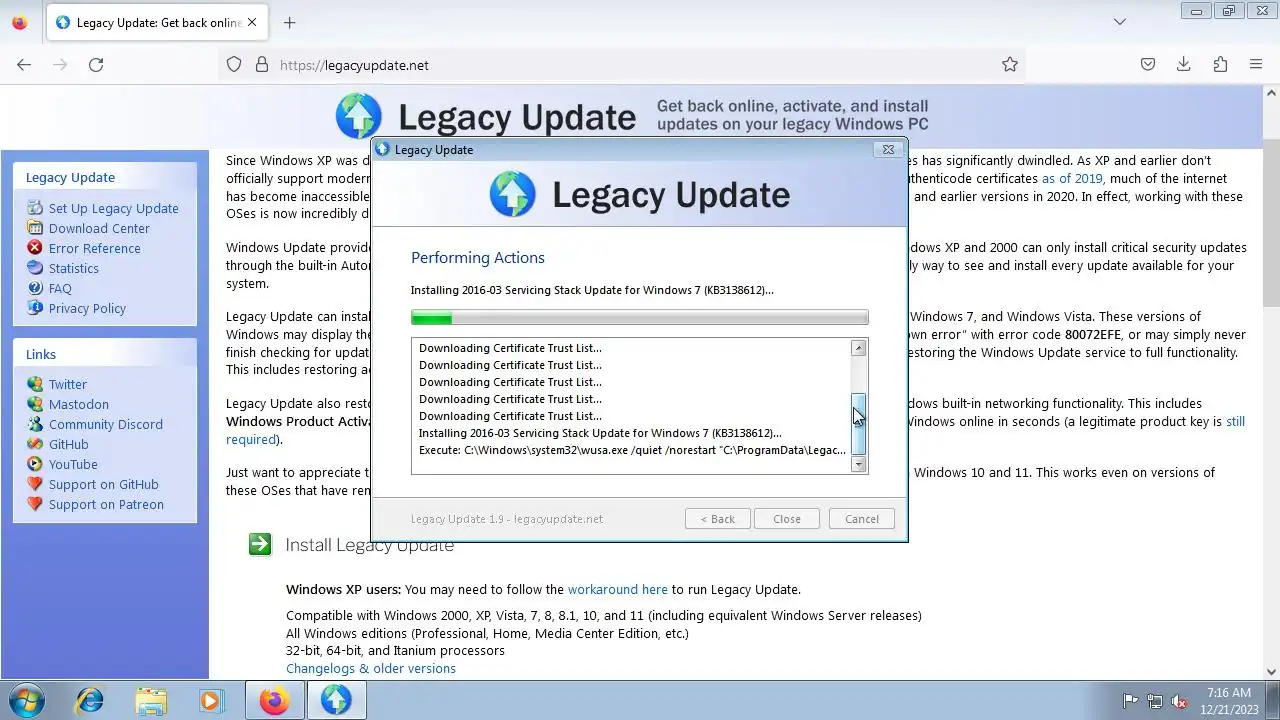This screenshot has width=1280, height=720.
Task: Select the Legacy Update: Get back online tab
Action: click(x=157, y=22)
